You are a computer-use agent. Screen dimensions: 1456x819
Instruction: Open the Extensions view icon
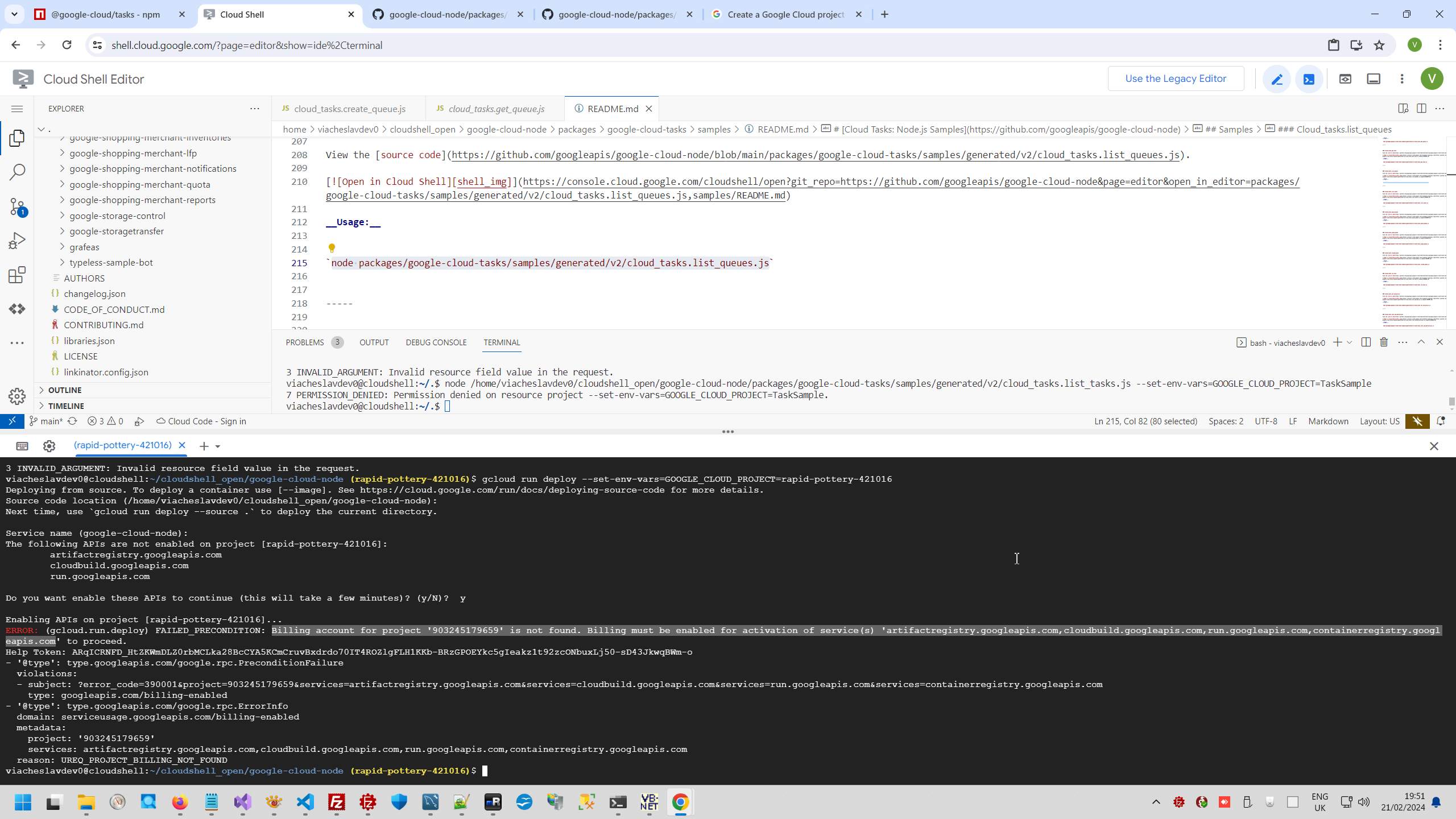coord(17,275)
